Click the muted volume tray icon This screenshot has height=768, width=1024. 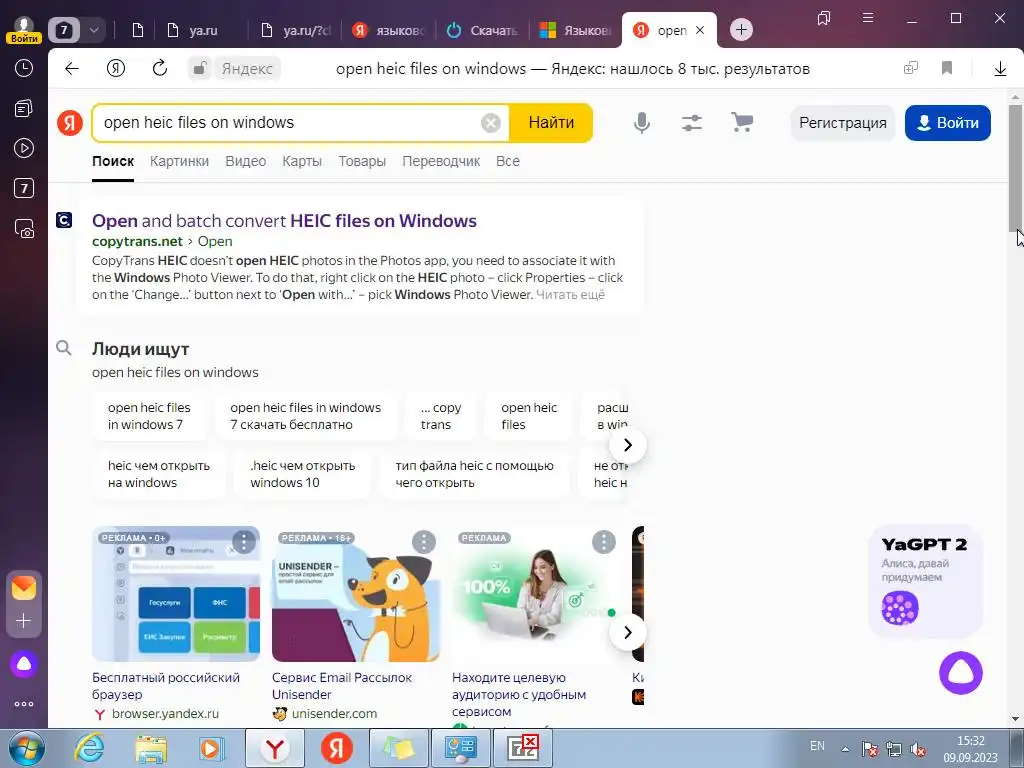[x=918, y=749]
